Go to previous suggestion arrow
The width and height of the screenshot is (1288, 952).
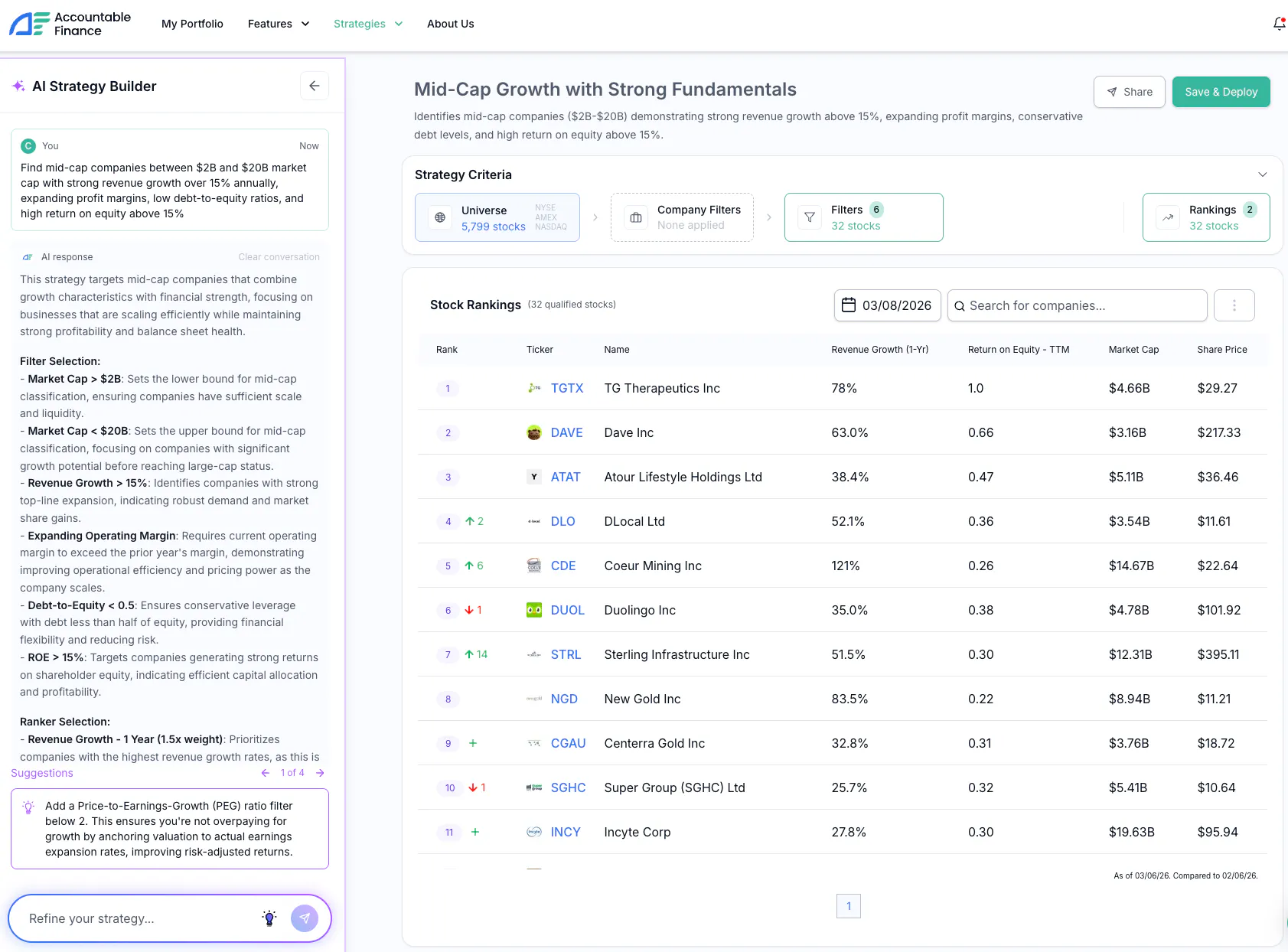(x=266, y=773)
